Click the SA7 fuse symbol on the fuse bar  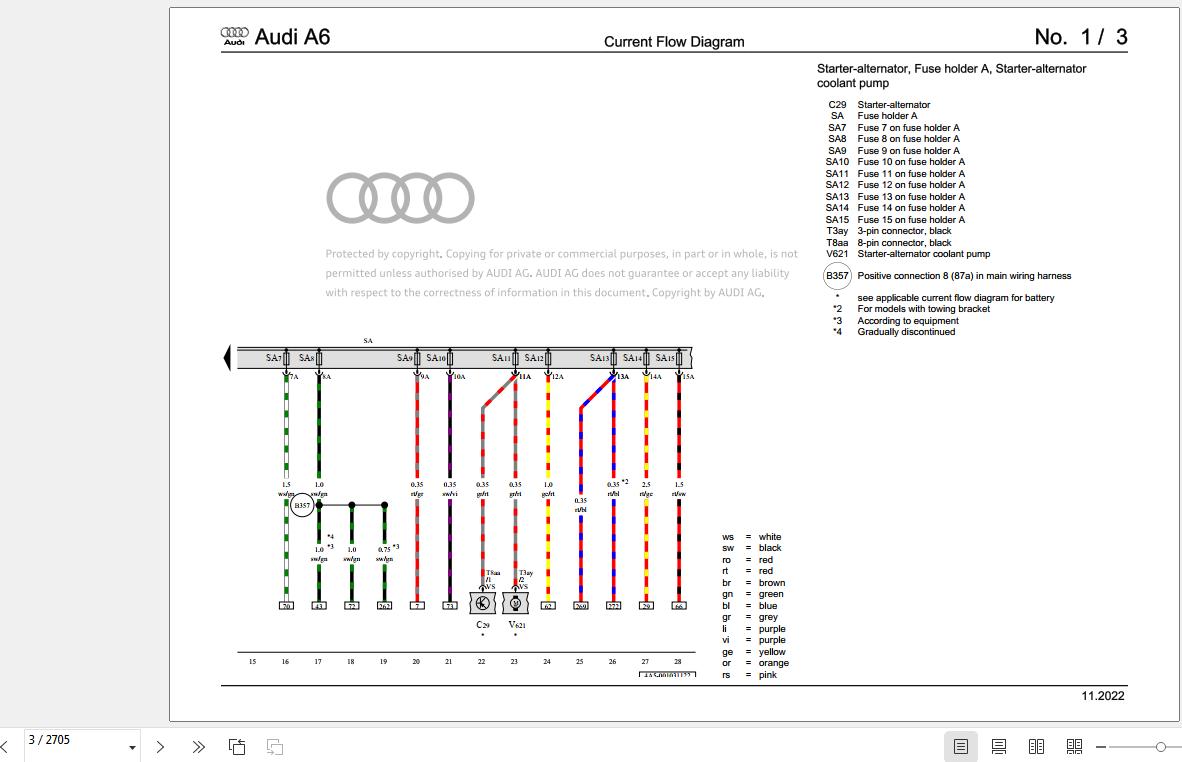pos(286,359)
